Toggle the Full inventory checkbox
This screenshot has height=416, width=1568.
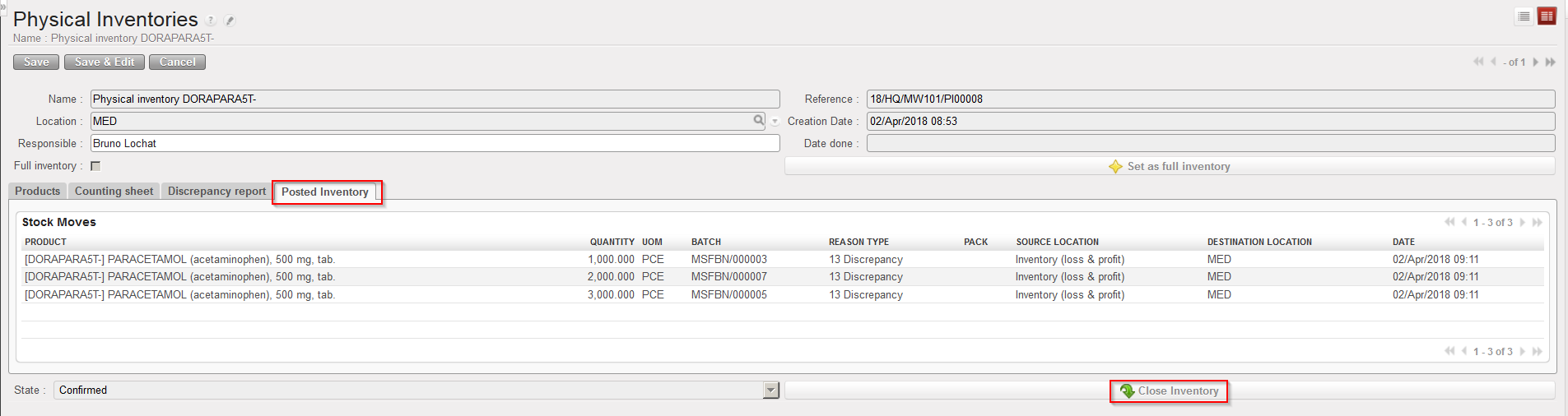[x=95, y=166]
